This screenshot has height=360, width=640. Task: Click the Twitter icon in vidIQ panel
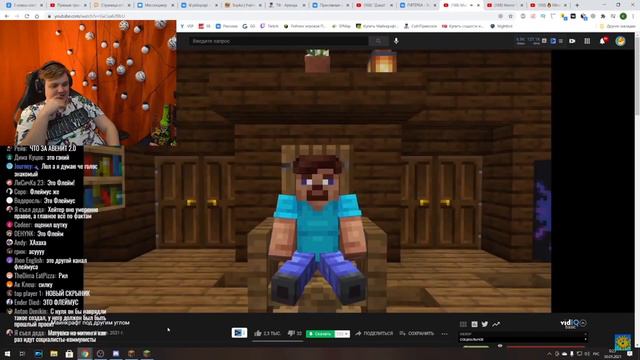(x=484, y=324)
